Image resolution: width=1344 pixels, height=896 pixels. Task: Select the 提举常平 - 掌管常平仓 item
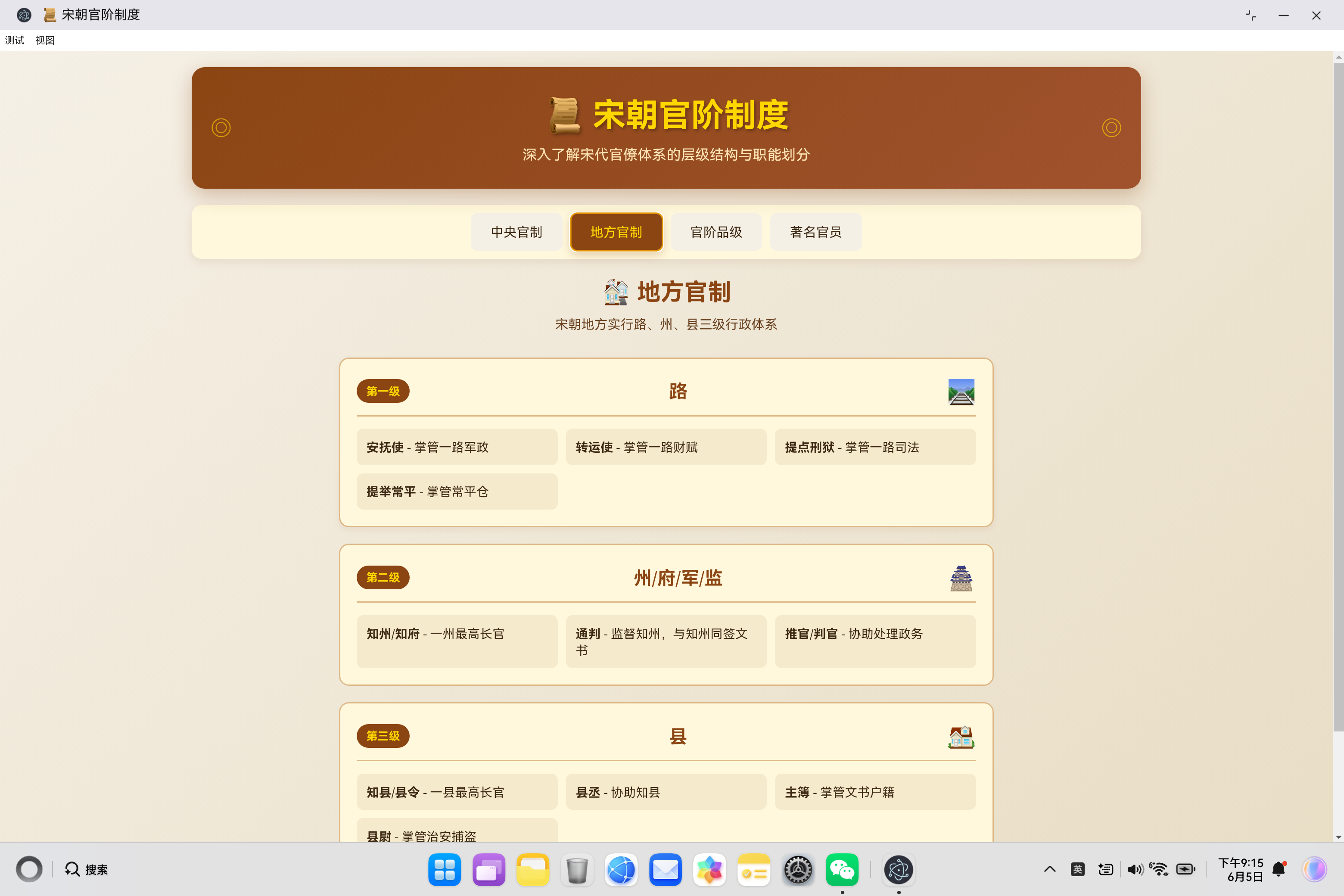(457, 492)
